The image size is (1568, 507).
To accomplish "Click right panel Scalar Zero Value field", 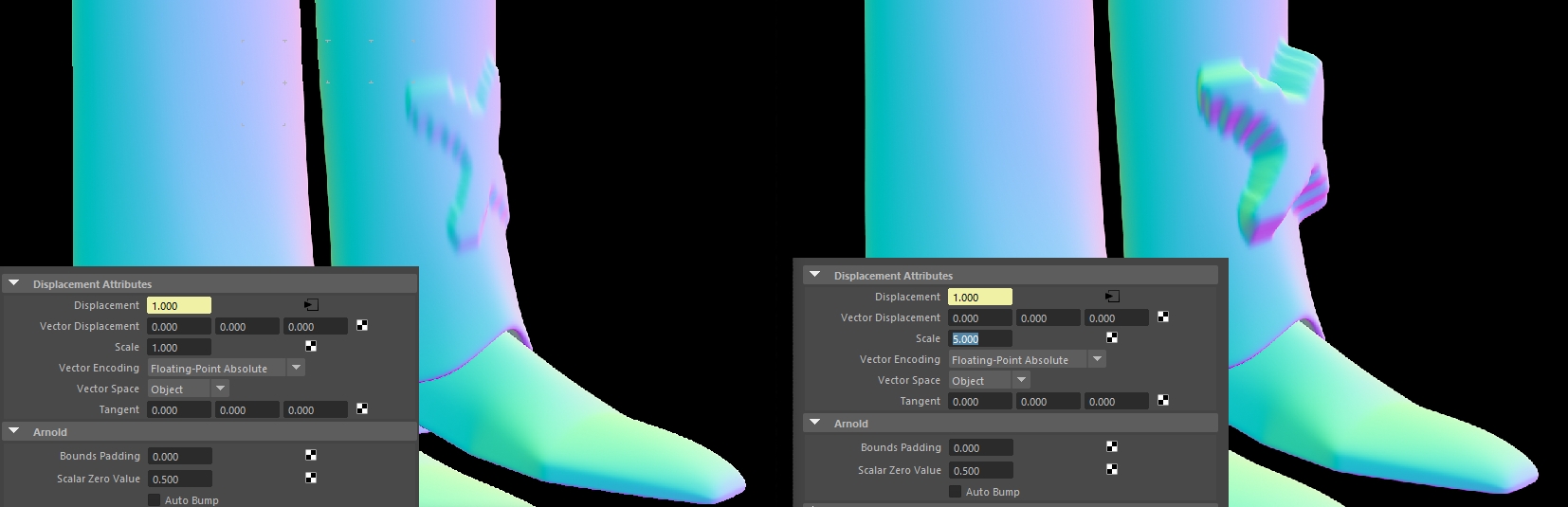I will (980, 470).
